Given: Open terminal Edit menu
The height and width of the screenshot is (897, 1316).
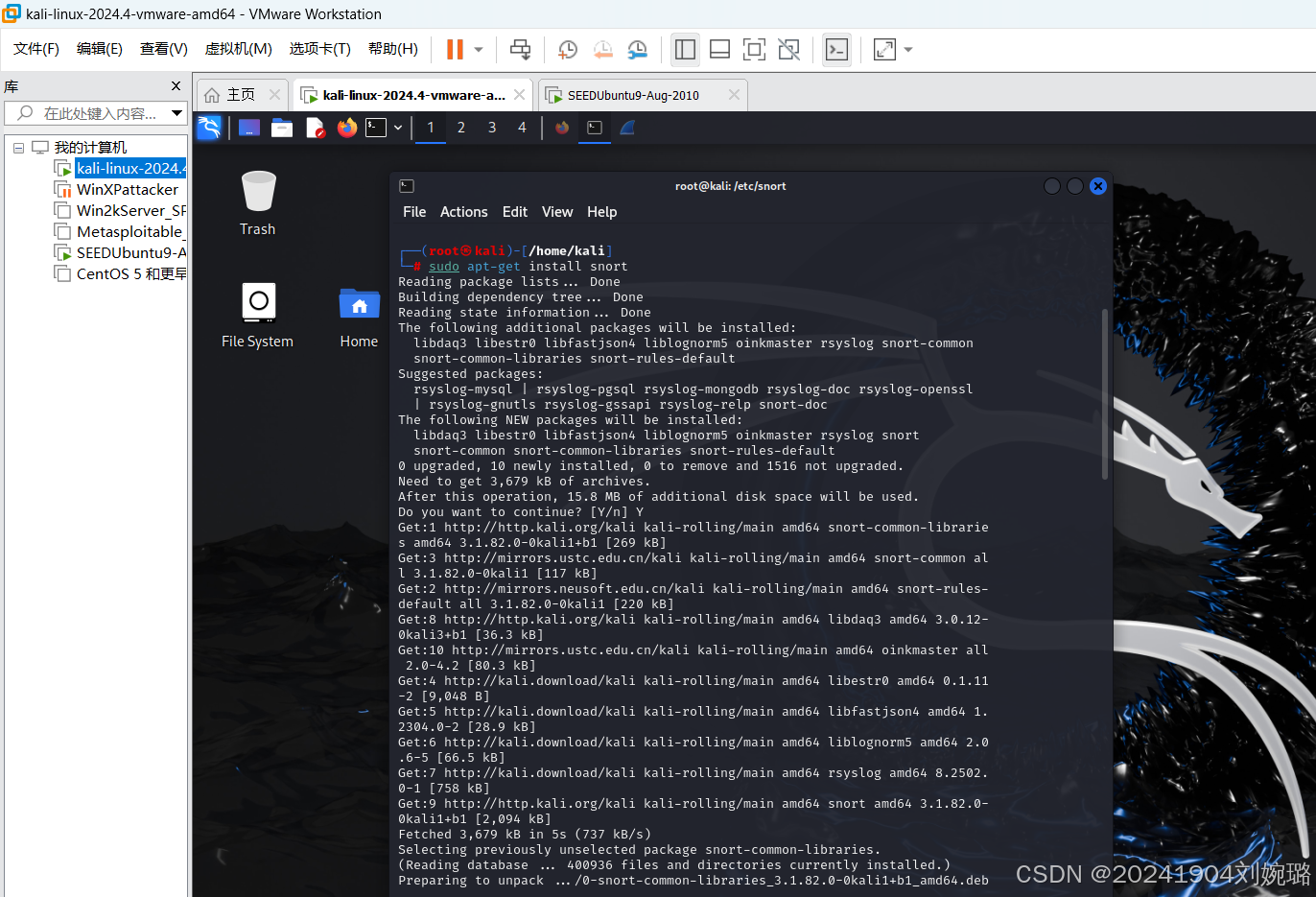Looking at the screenshot, I should pos(515,212).
